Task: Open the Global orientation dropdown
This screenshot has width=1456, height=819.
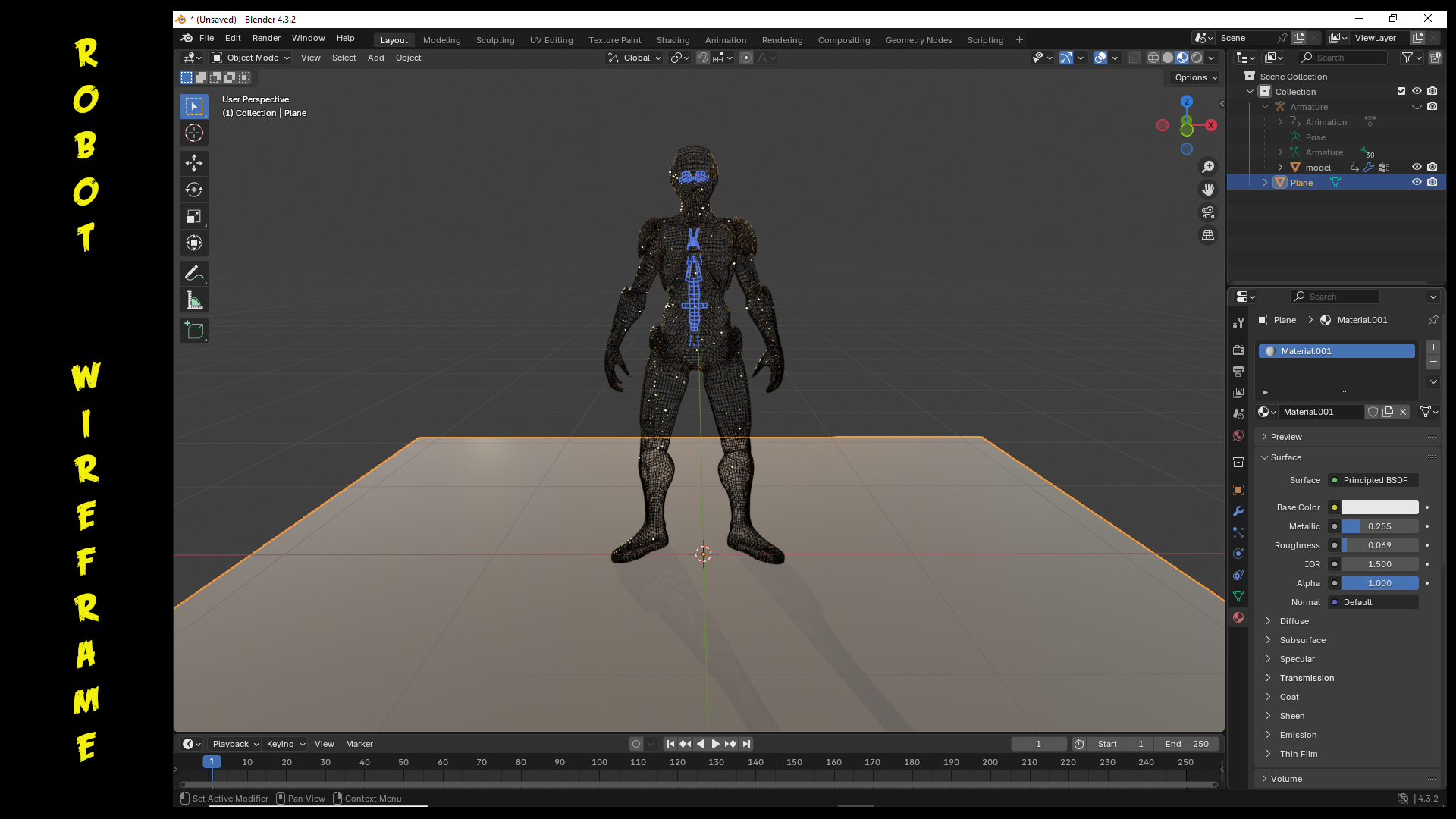Action: [635, 58]
